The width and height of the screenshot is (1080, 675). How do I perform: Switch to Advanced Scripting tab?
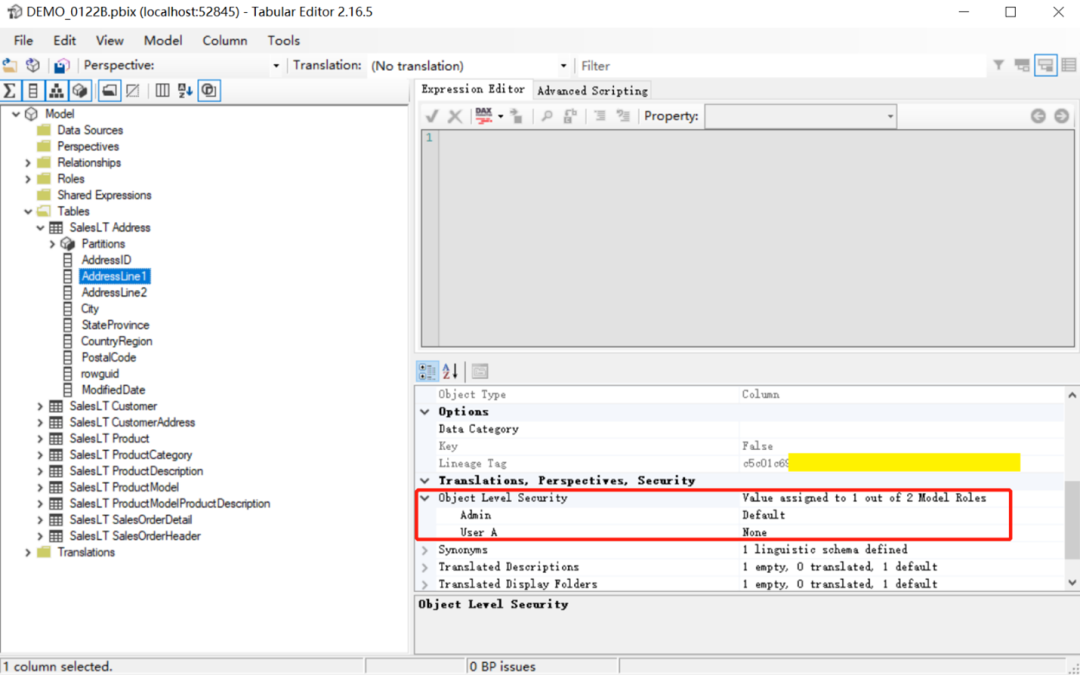(592, 90)
